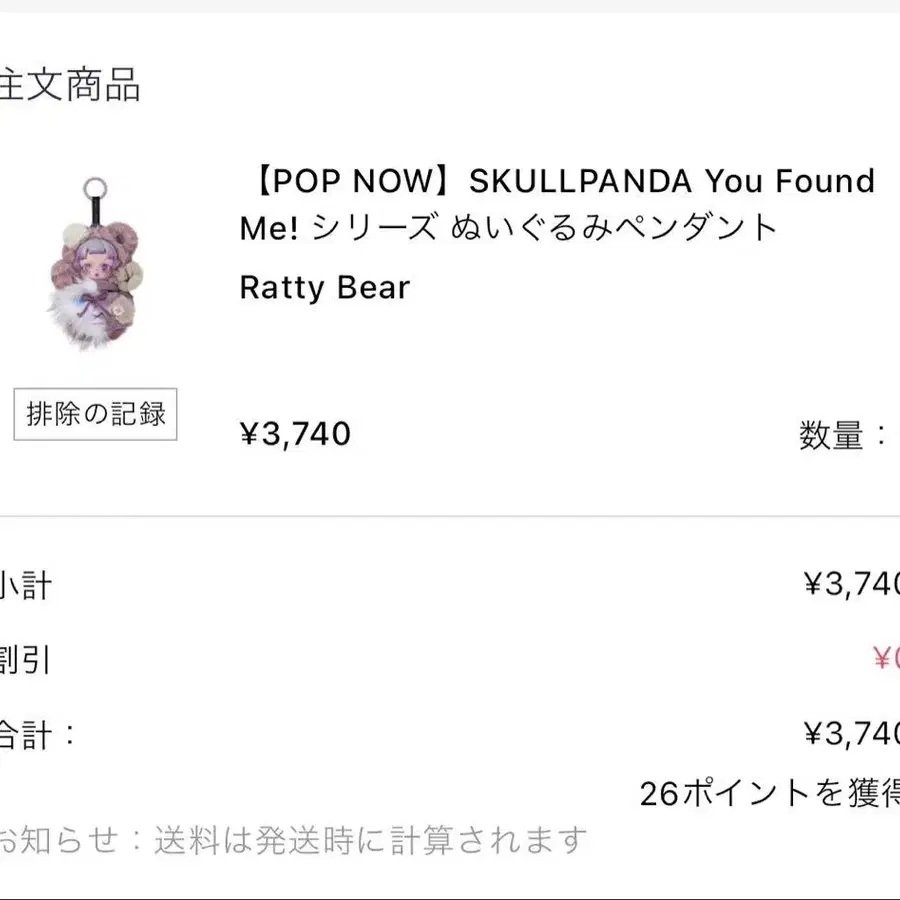This screenshot has height=900, width=900.
Task: Click the red discount amount value
Action: coord(884,659)
